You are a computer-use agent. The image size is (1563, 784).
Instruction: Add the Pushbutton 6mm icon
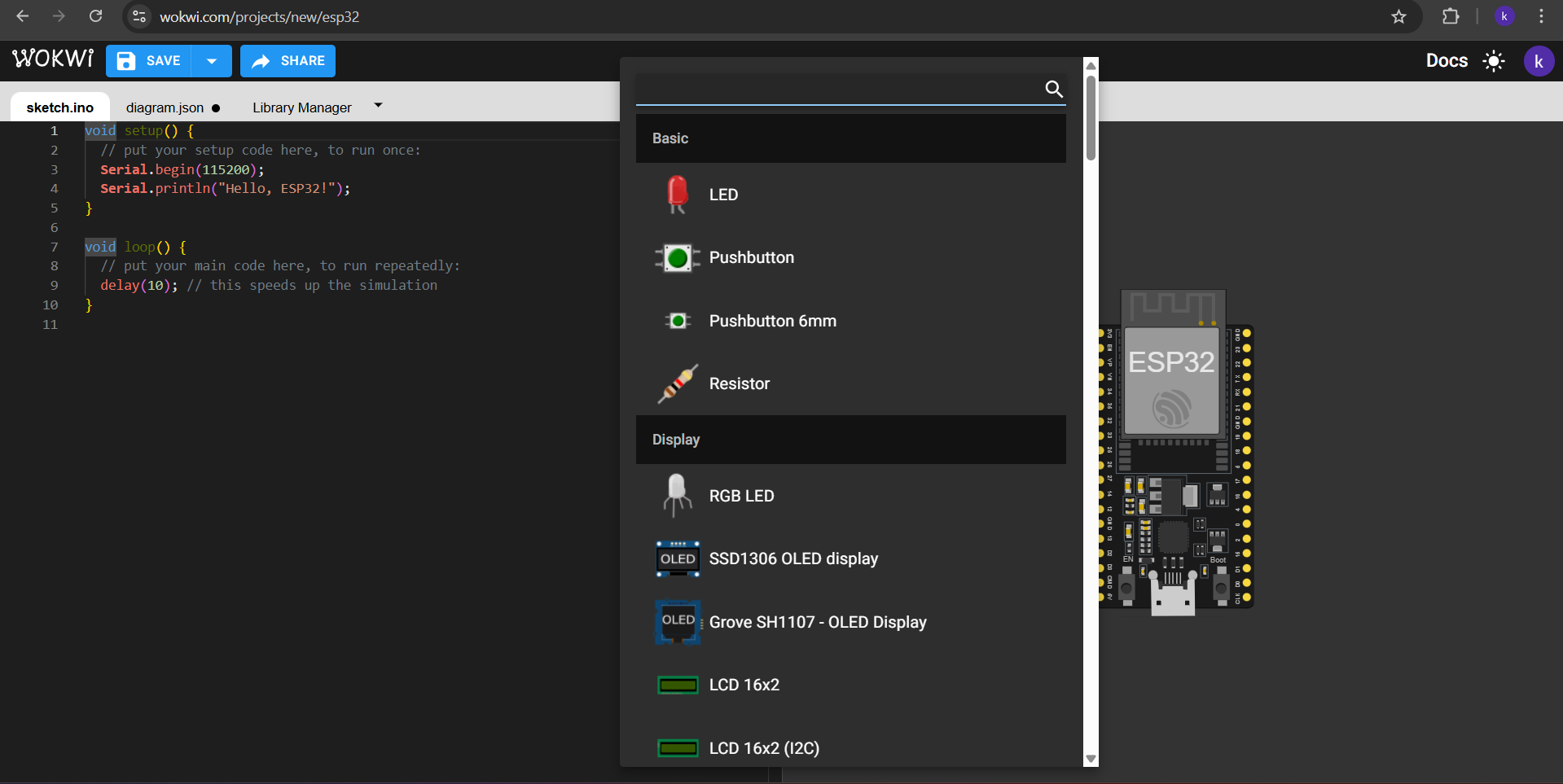coord(678,321)
